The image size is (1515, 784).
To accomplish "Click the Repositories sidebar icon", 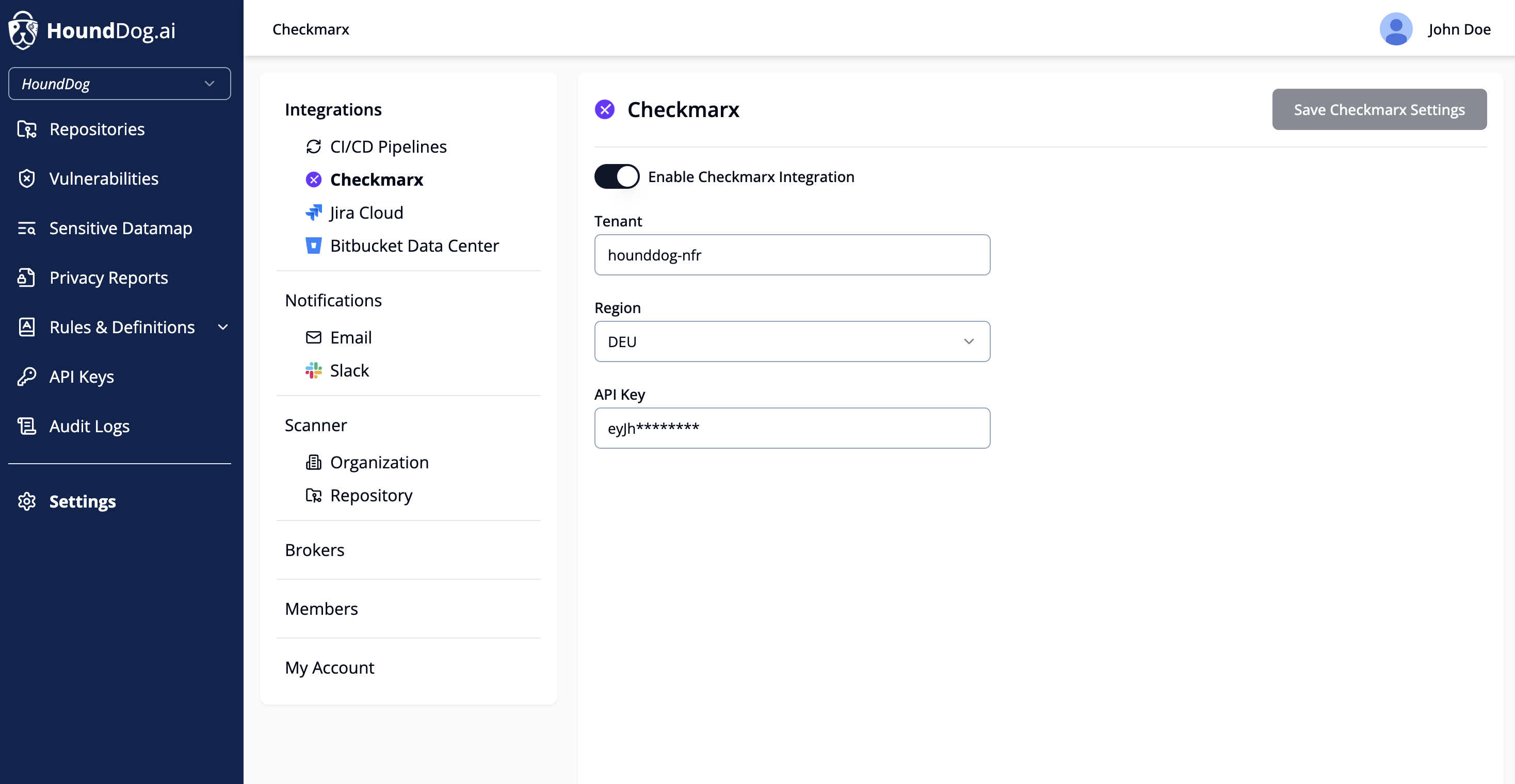I will 26,129.
